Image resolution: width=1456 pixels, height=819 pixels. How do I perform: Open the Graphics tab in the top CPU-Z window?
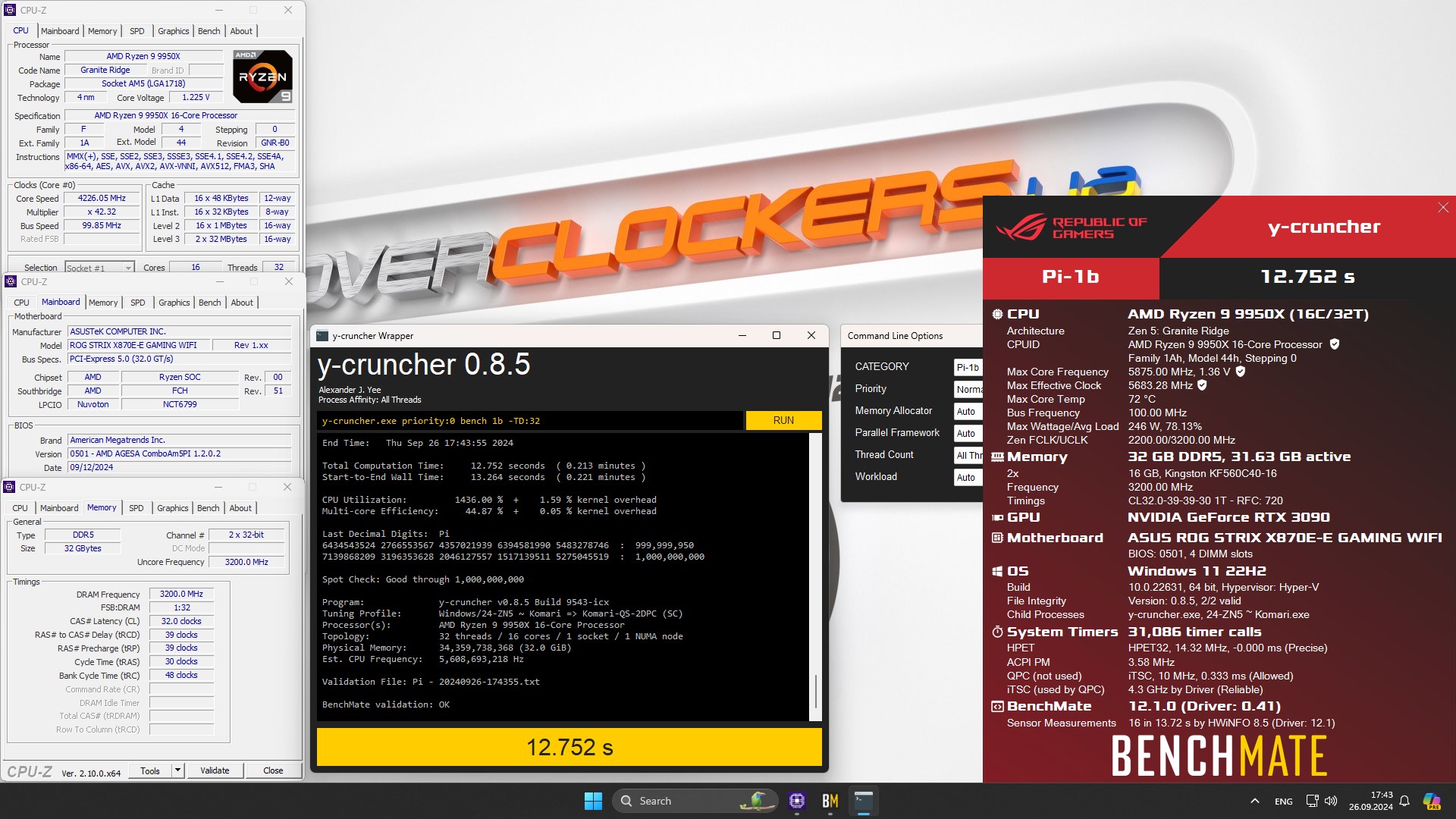click(173, 31)
